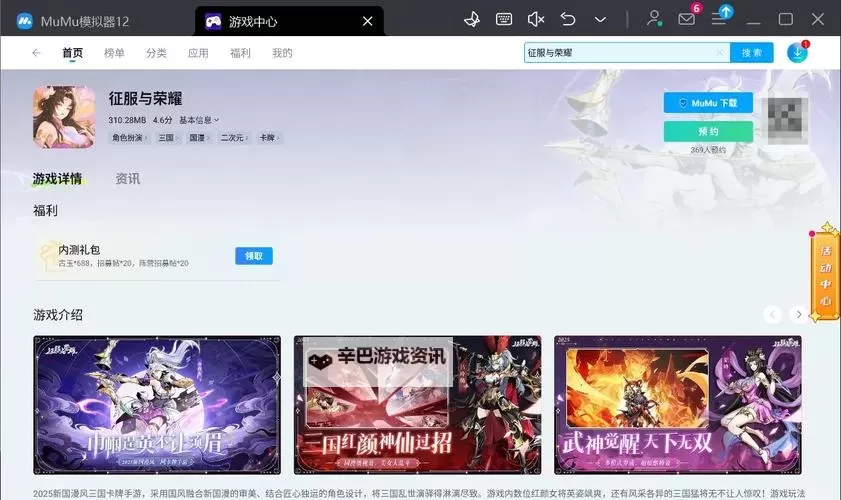
Task: Clear the search field with X icon
Action: (720, 53)
